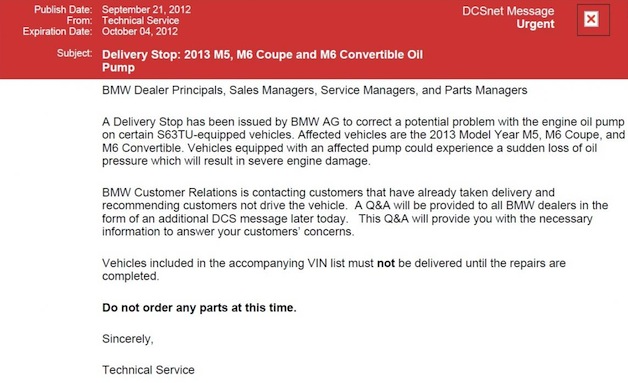Click the 'Expiration Date:' label

57,31
